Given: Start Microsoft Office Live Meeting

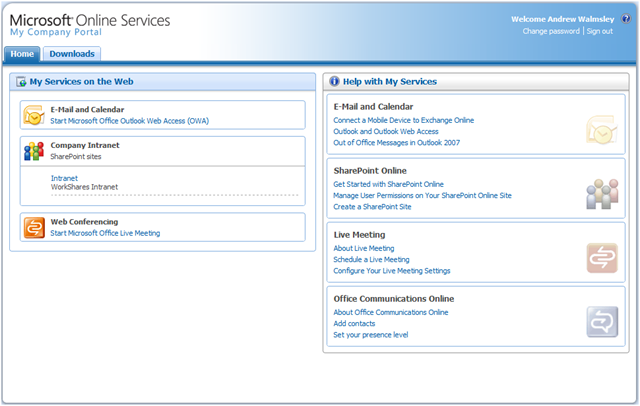Looking at the screenshot, I should click(105, 233).
